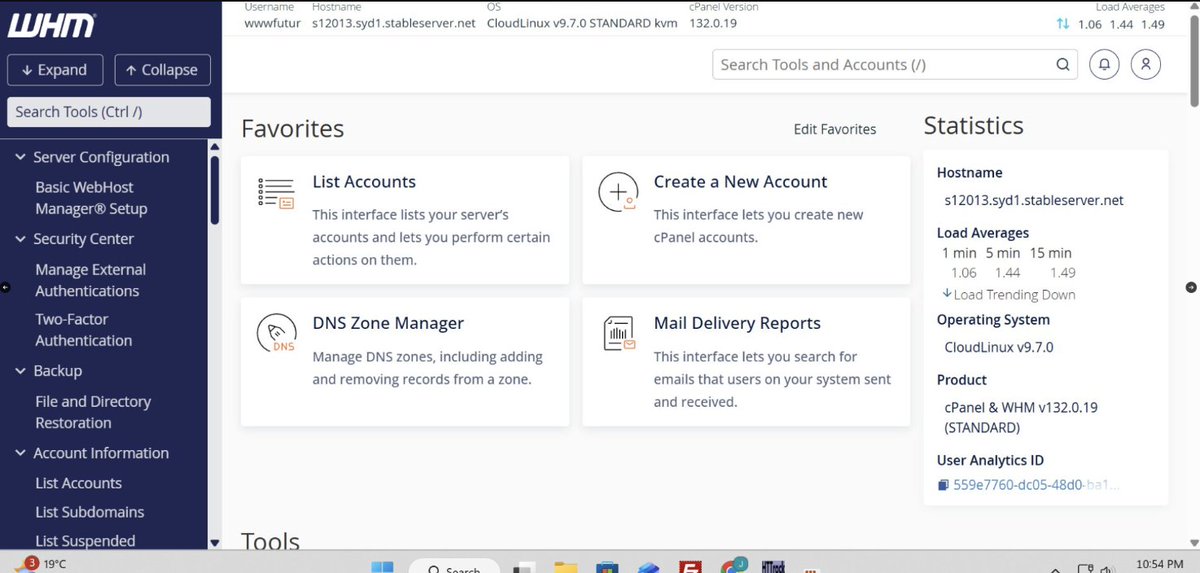Click the right black circular arrow
The height and width of the screenshot is (573, 1200).
1191,287
